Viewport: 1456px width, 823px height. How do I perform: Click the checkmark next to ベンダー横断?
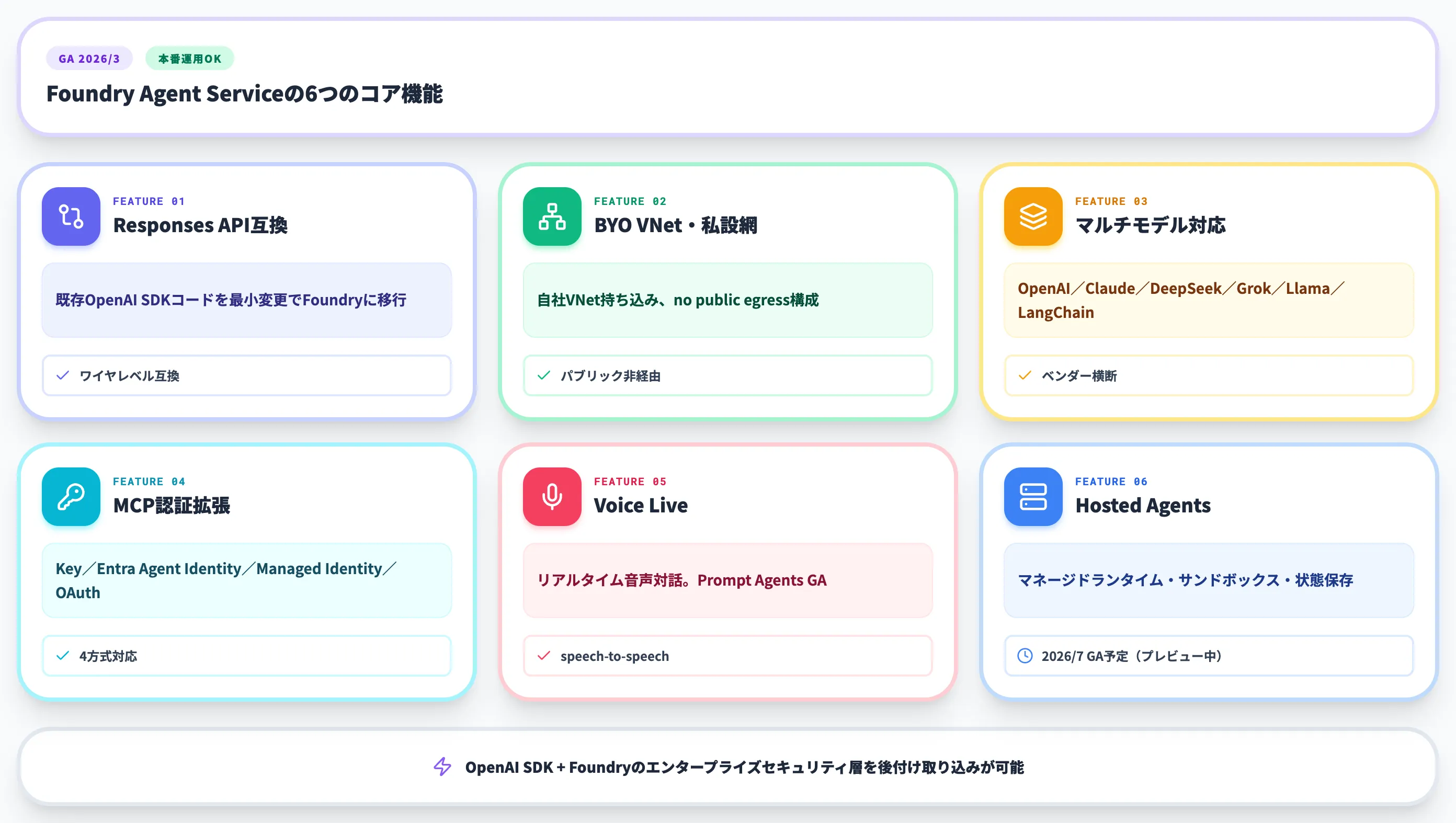(x=1025, y=375)
